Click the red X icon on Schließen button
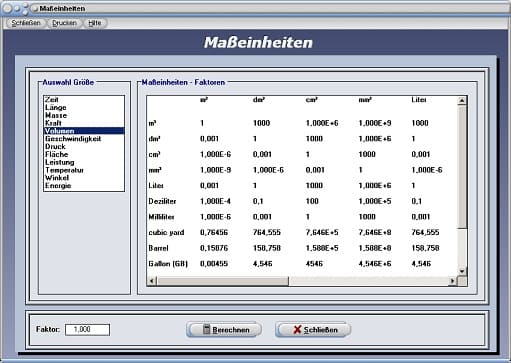 point(297,330)
